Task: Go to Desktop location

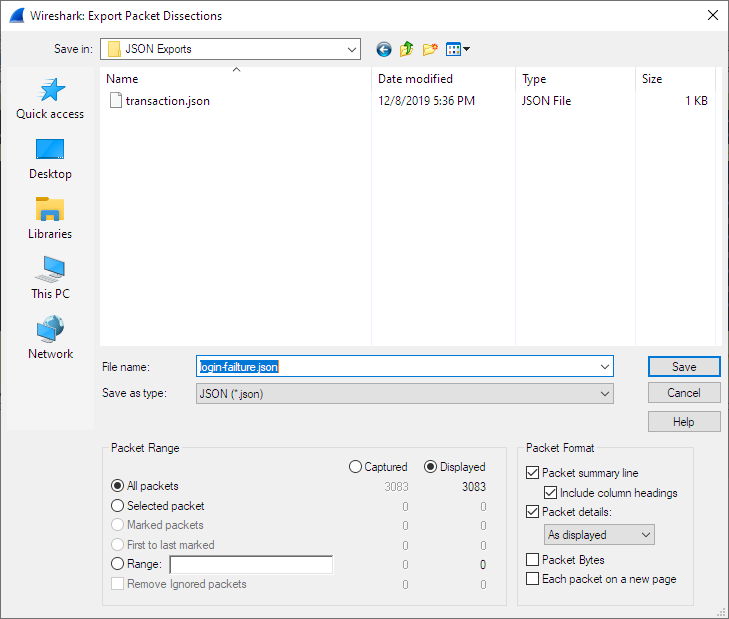Action: pyautogui.click(x=50, y=159)
